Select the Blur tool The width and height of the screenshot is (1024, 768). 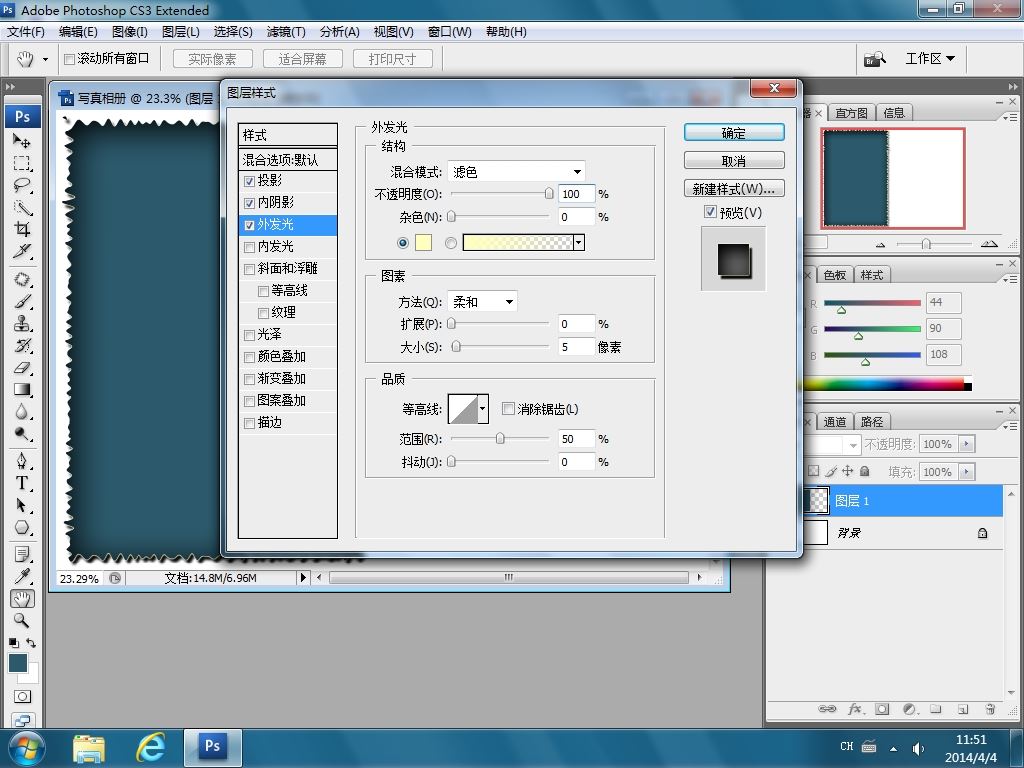coord(22,412)
